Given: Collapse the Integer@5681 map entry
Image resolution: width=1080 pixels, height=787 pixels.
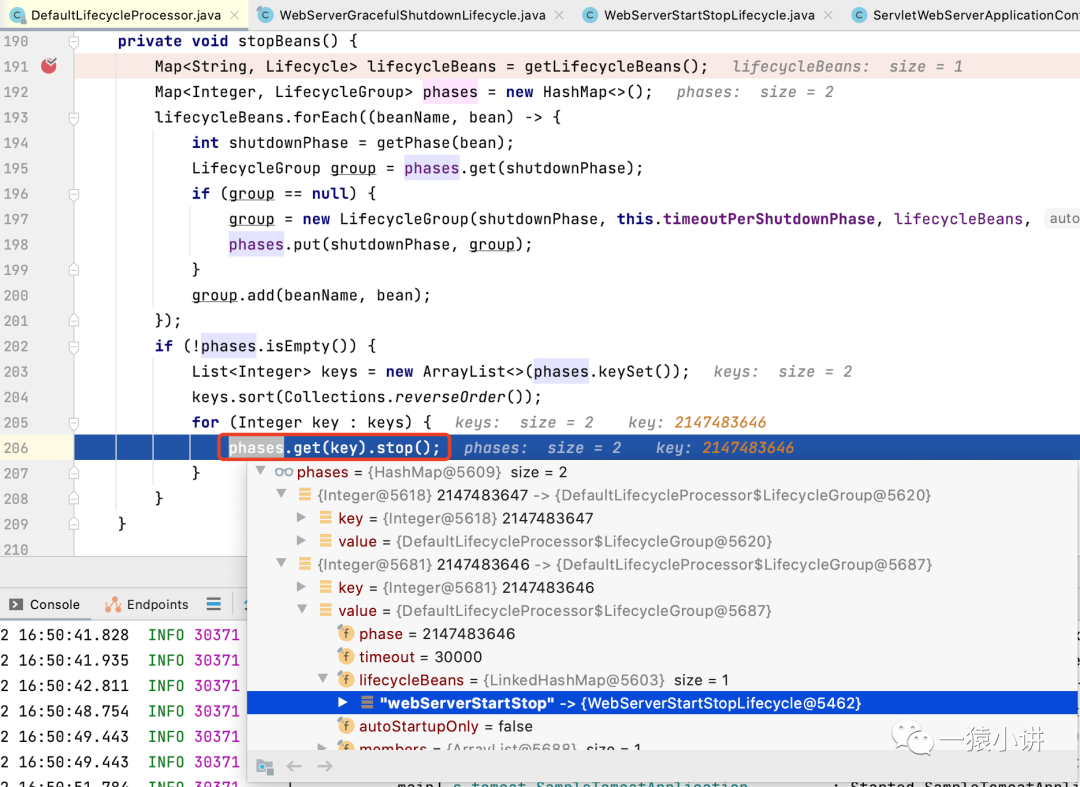Looking at the screenshot, I should coord(281,564).
